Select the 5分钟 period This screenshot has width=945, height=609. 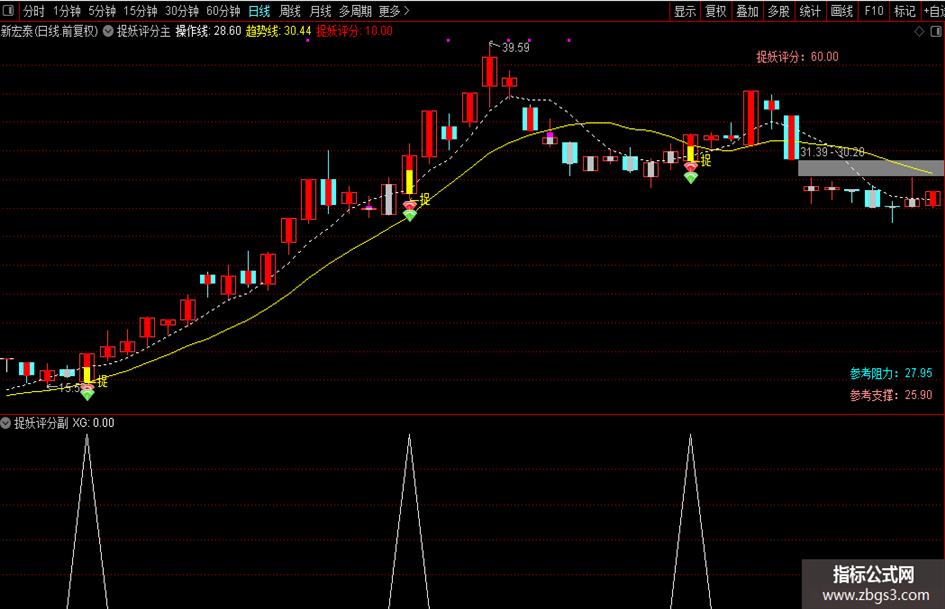click(102, 11)
